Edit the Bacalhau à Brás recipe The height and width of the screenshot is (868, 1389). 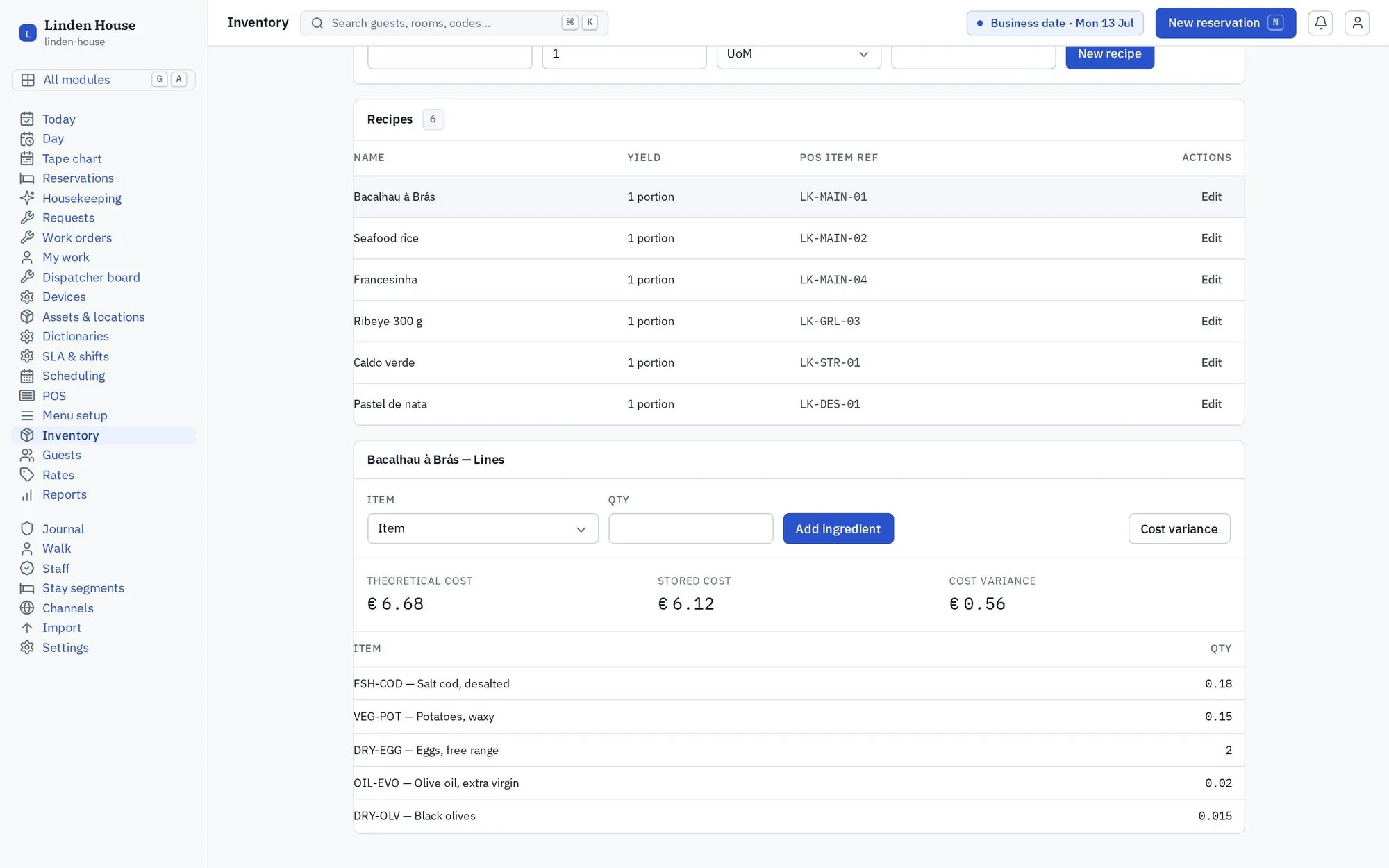pos(1211,197)
